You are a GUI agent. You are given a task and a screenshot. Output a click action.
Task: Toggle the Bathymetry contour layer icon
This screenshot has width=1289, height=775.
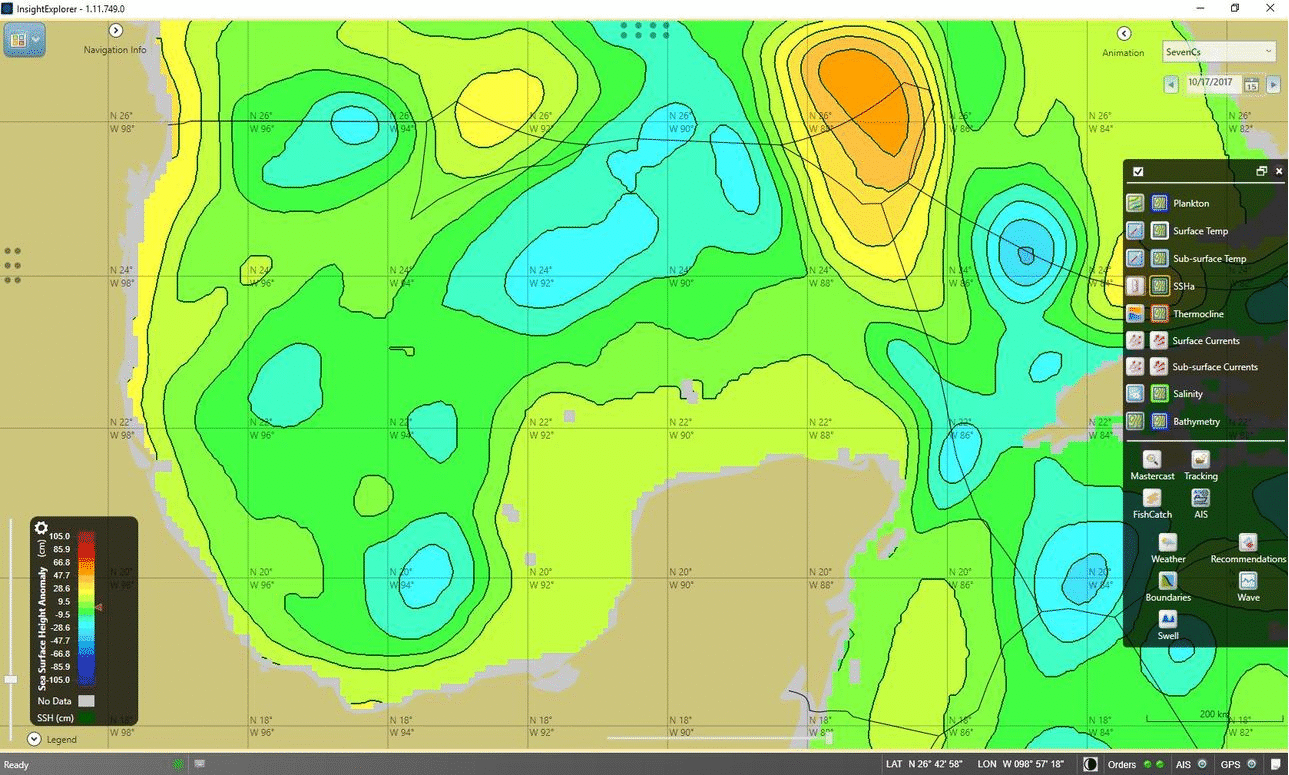coord(1159,422)
